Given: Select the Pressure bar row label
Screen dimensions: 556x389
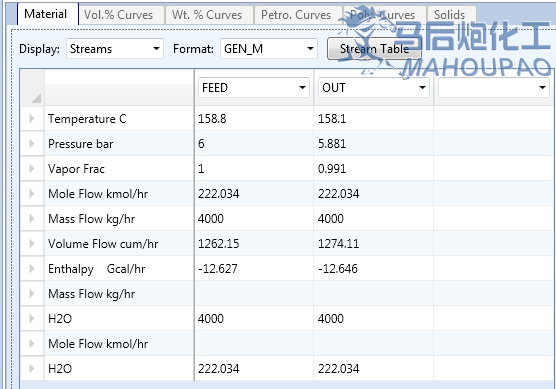Looking at the screenshot, I should 80,144.
